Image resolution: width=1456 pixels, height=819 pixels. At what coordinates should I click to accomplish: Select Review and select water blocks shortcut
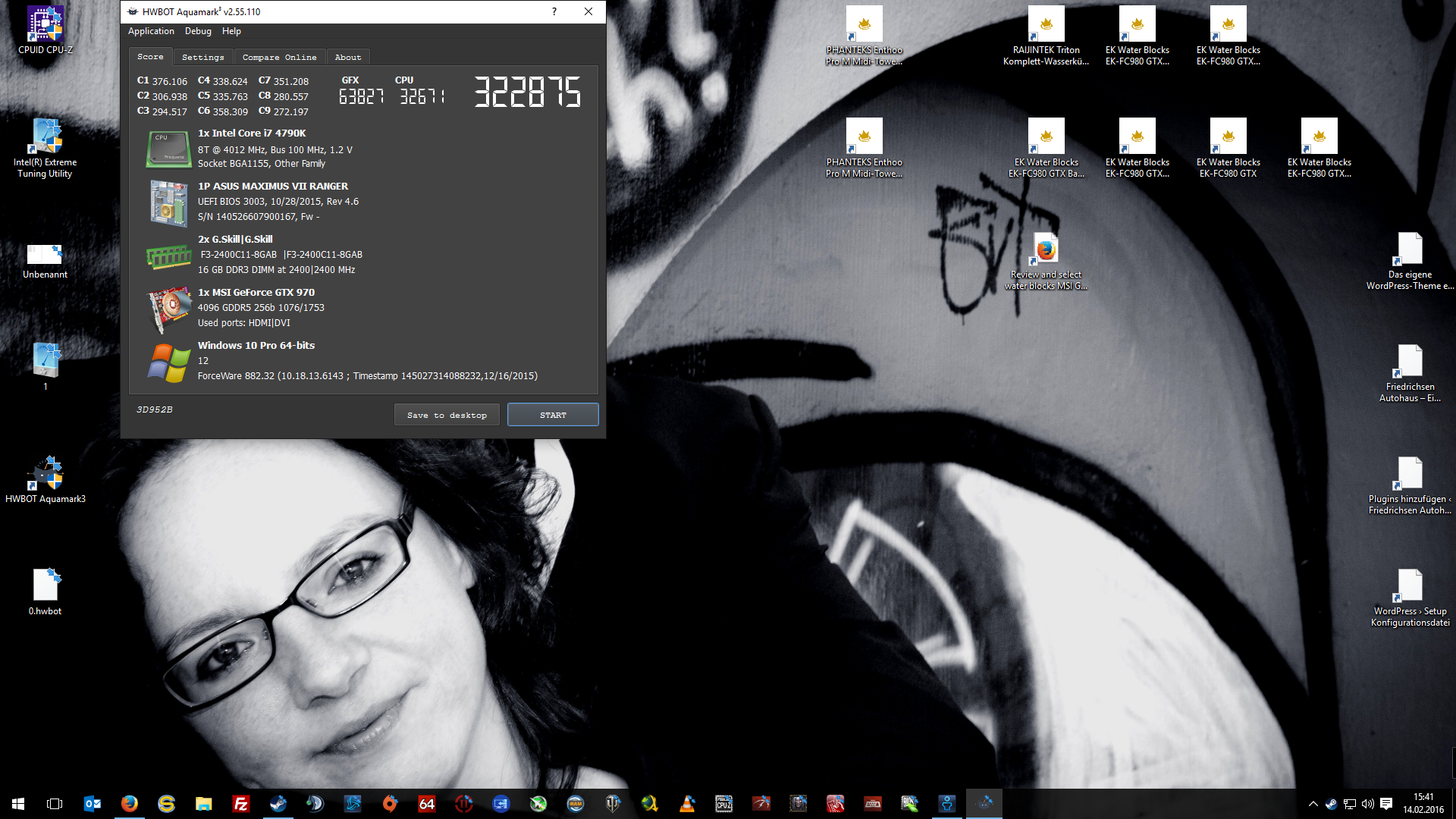[1046, 260]
